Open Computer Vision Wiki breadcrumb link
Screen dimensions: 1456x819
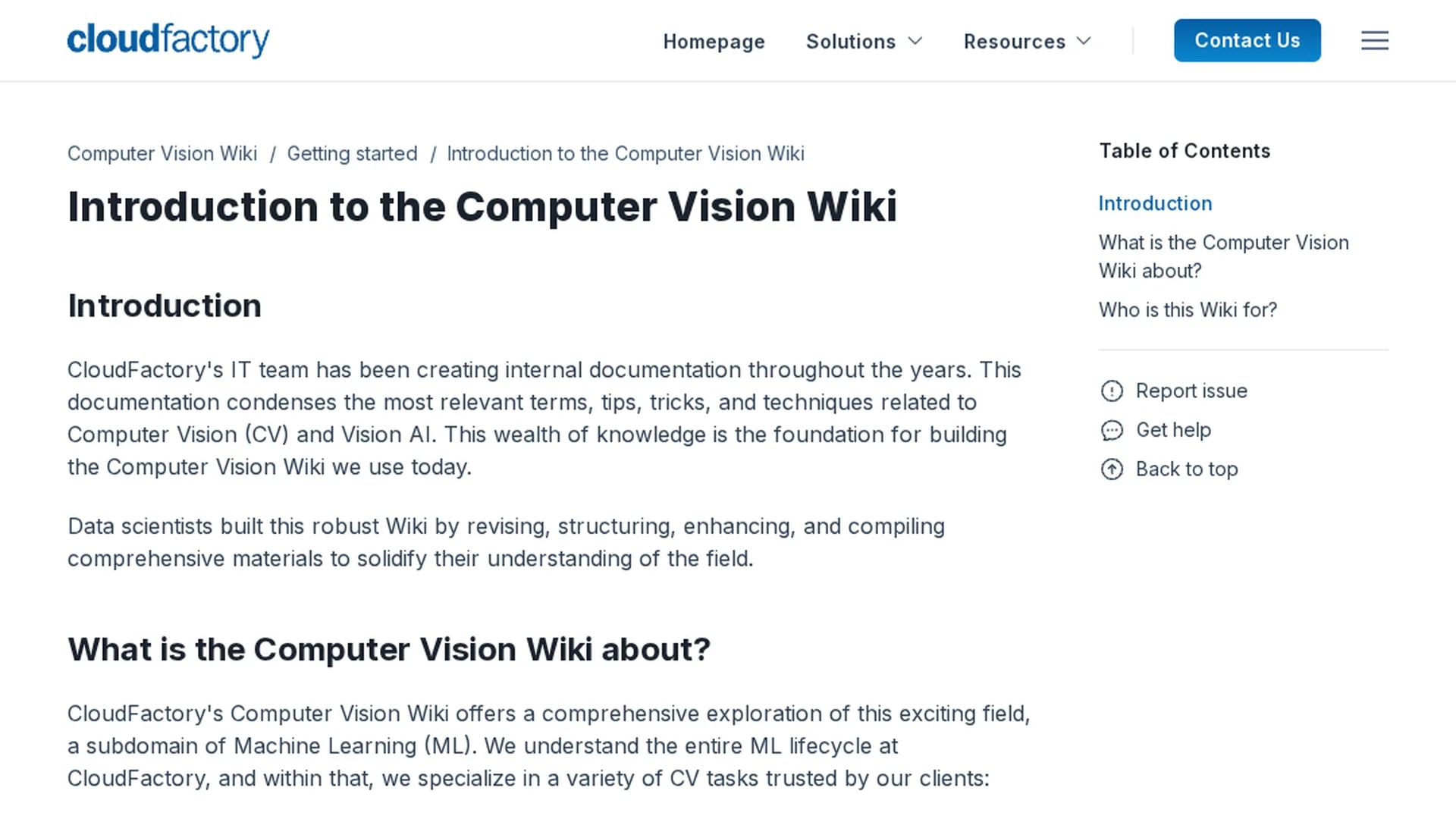162,153
